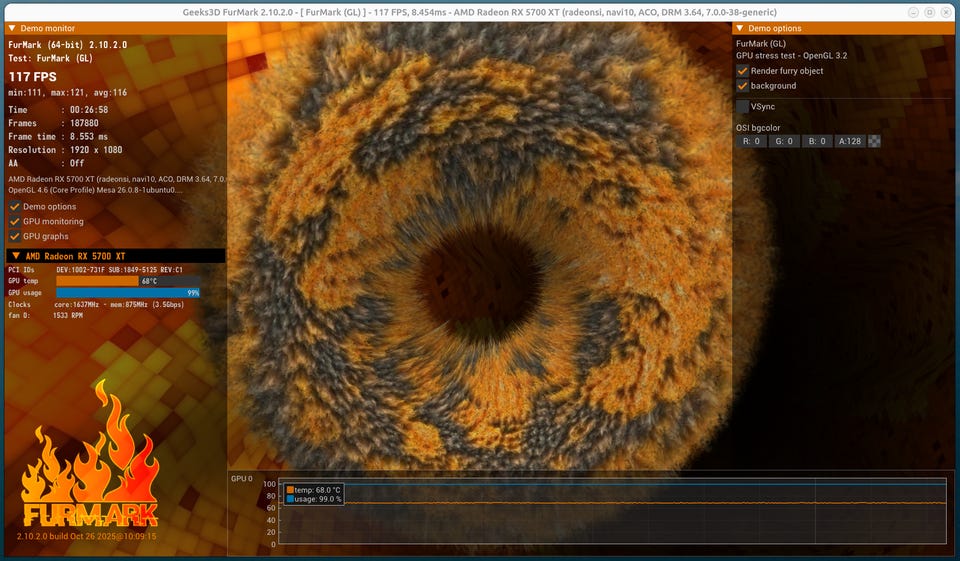Click the Frames 187880 row
The image size is (960, 561).
[x=53, y=123]
